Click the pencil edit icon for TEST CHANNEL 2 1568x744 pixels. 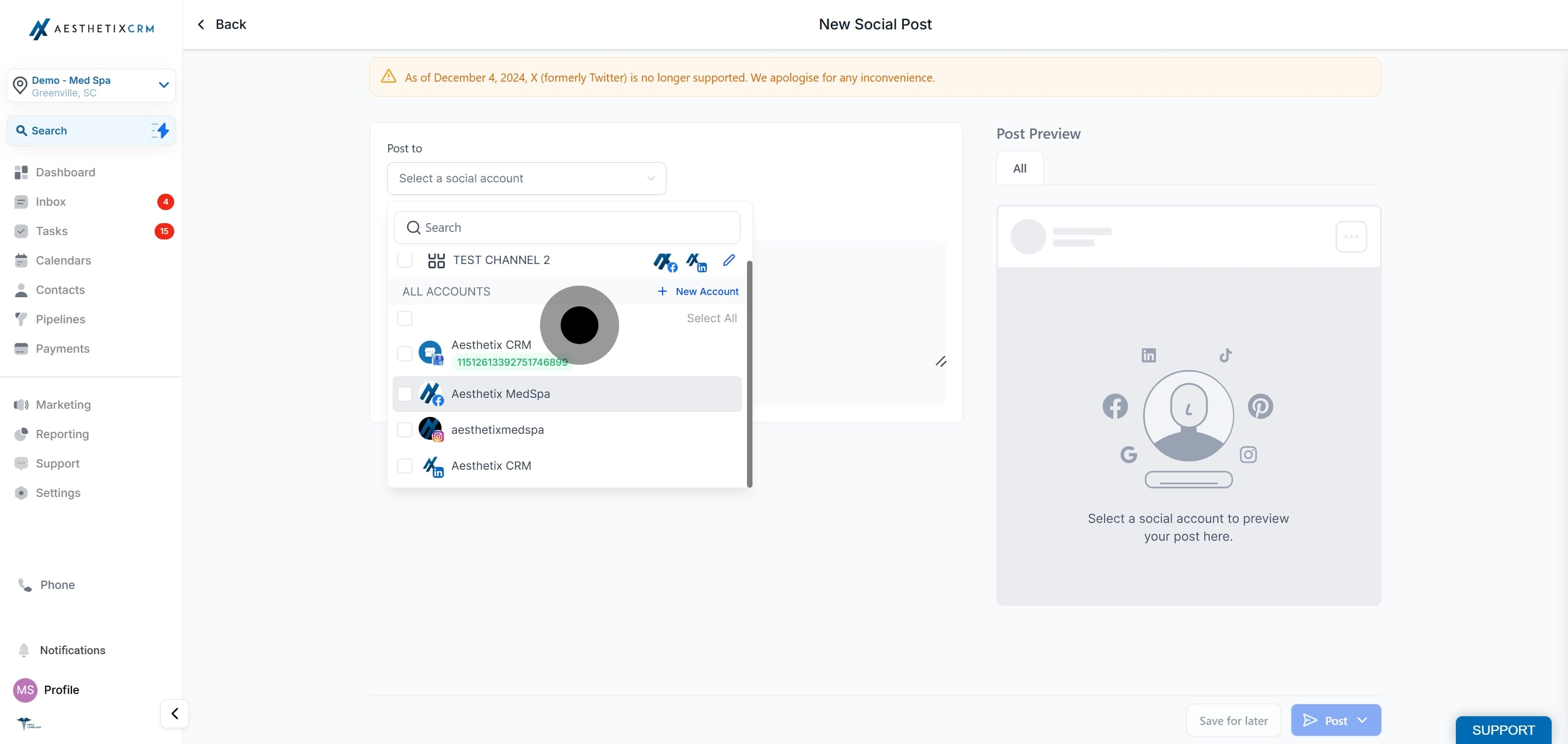[728, 260]
